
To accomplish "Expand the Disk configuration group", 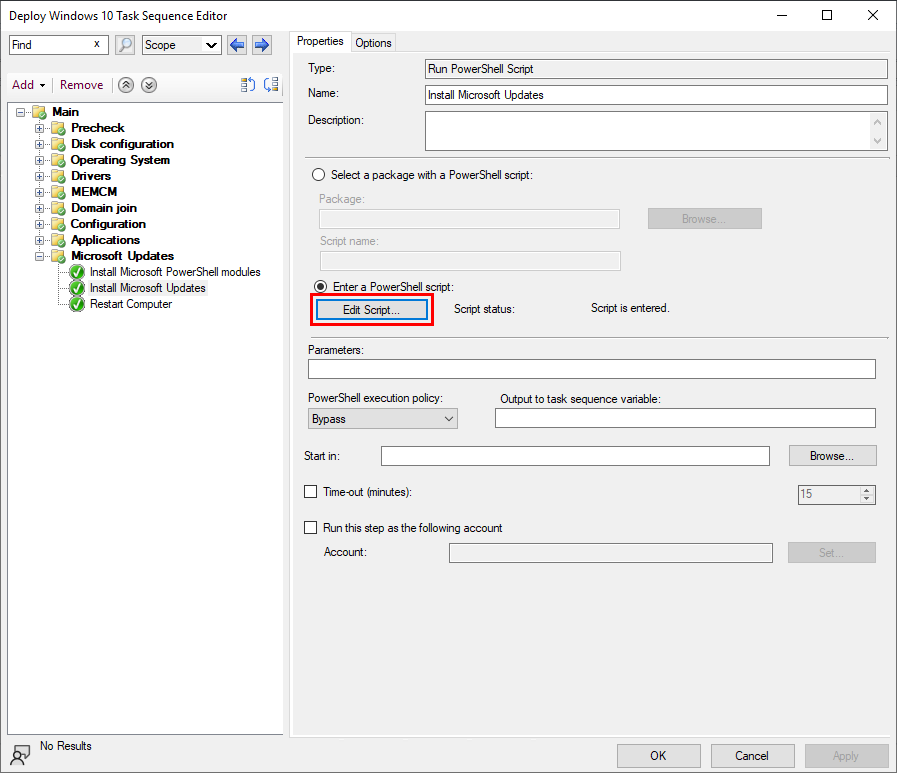I will pyautogui.click(x=39, y=144).
